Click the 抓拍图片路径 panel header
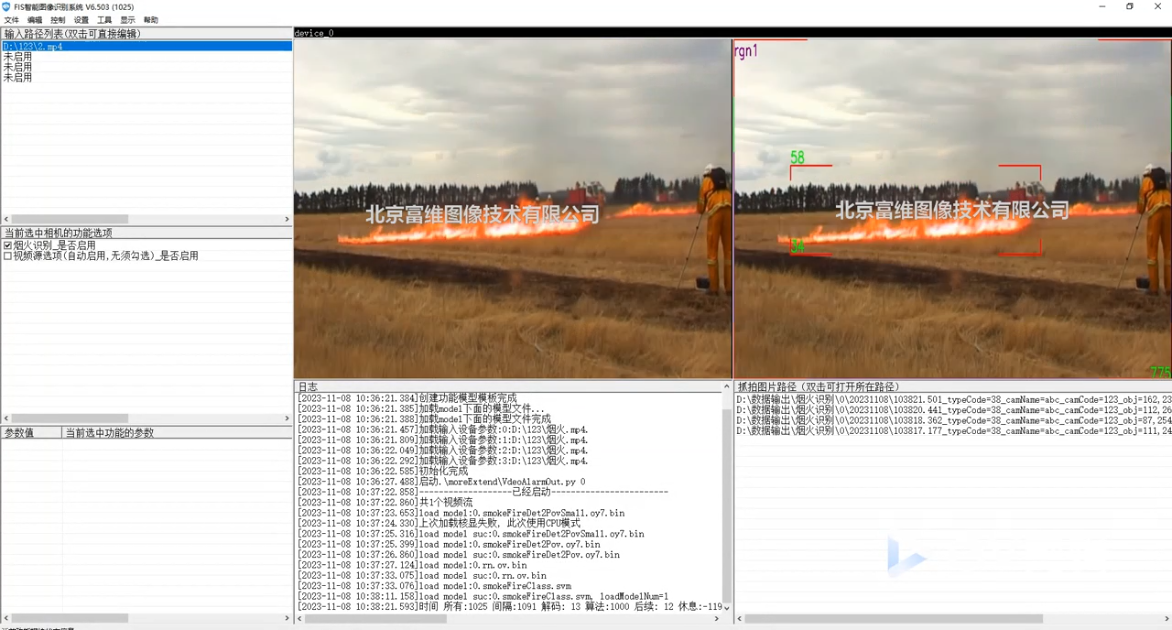This screenshot has height=630, width=1172. 953,386
